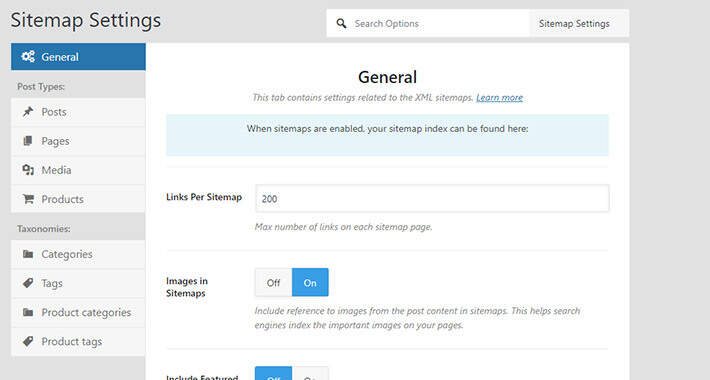Switch to the Pages tab

point(78,141)
